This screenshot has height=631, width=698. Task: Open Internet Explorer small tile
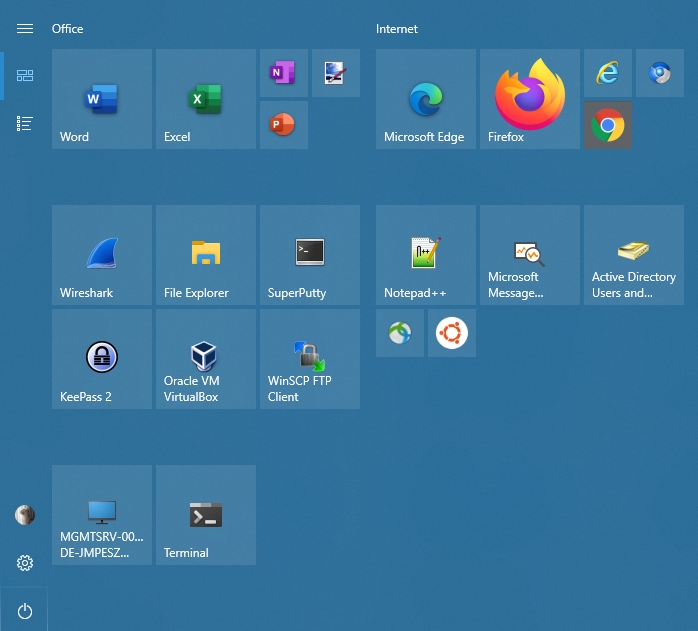point(607,73)
